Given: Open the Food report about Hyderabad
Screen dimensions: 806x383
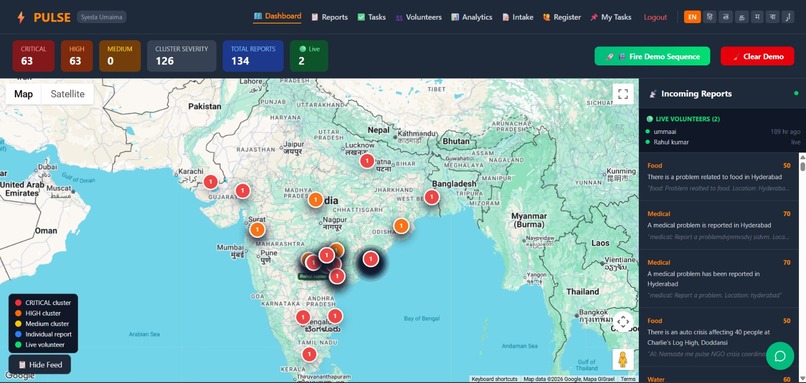Looking at the screenshot, I should click(x=718, y=176).
